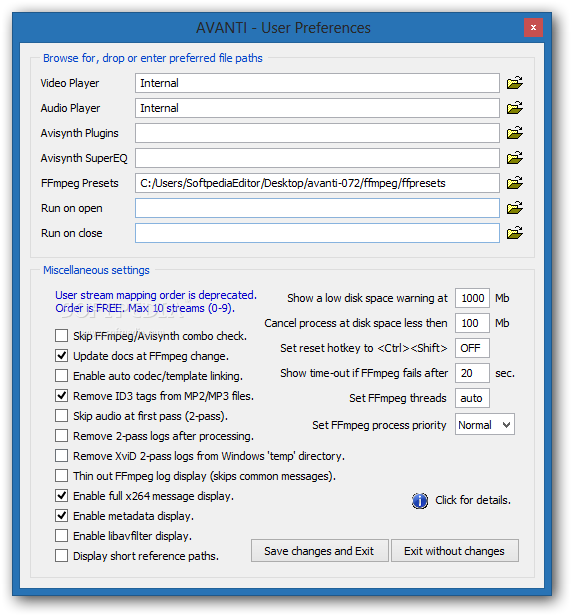
Task: Click the 'Click for details.' text
Action: pos(473,500)
